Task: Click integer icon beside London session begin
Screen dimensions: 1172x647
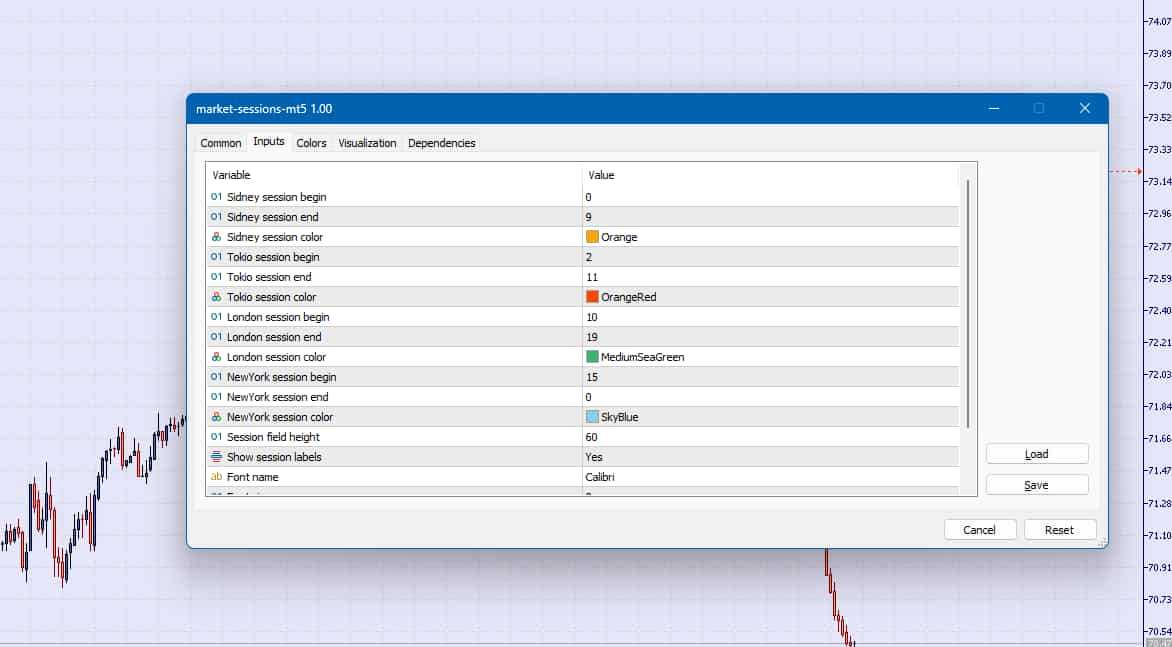Action: coord(217,317)
